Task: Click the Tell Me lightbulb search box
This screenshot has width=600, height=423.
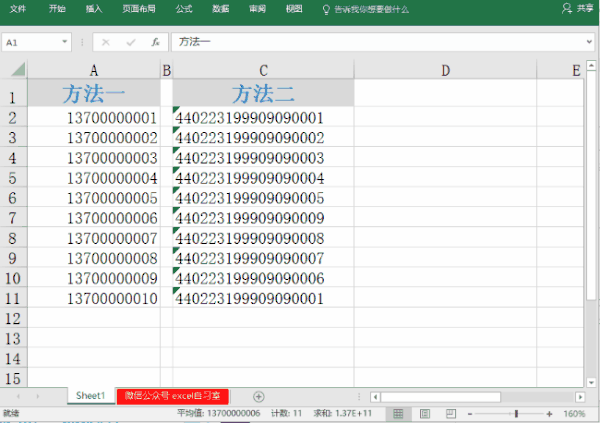Action: tap(366, 10)
